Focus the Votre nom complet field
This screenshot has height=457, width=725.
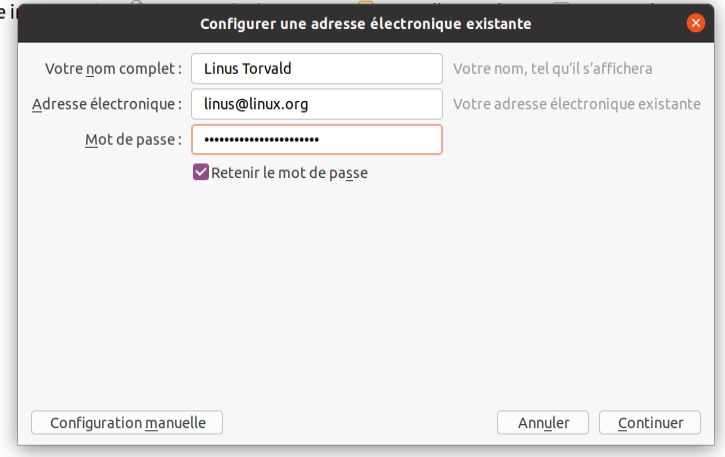coord(317,68)
